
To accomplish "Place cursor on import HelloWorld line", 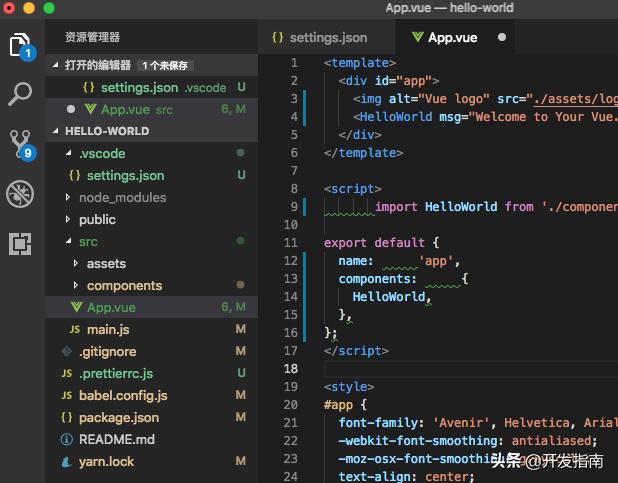I will 471,207.
